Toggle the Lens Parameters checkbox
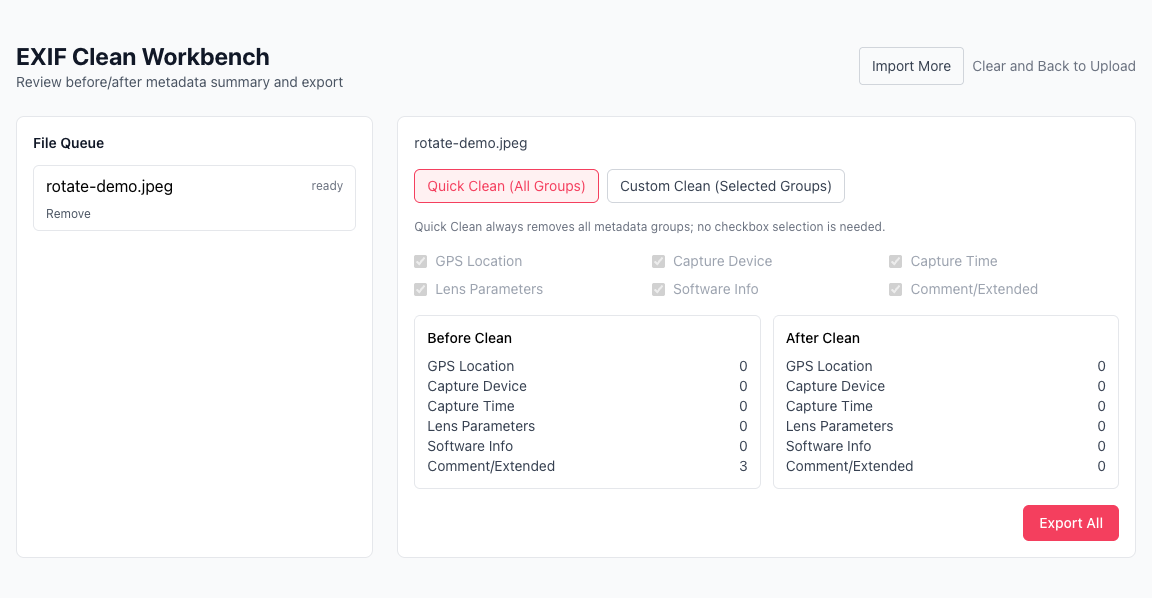 [x=421, y=290]
